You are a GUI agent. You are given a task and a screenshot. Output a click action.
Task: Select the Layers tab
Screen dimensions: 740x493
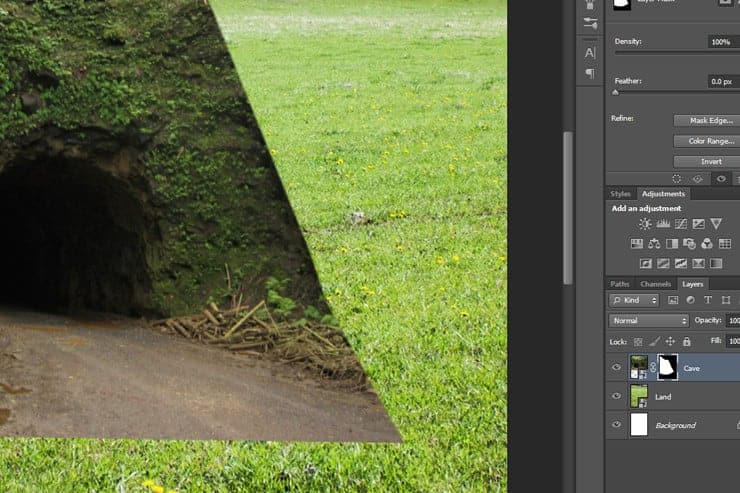click(692, 284)
